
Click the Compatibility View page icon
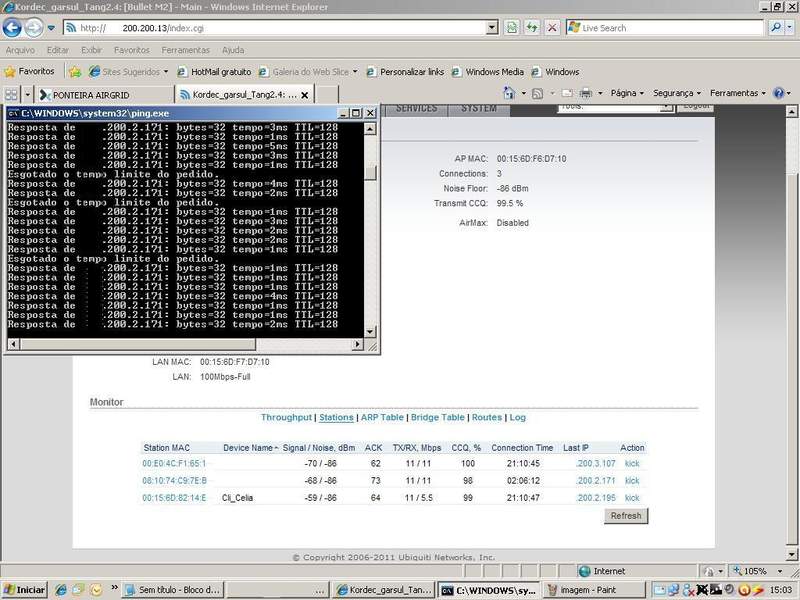(512, 28)
